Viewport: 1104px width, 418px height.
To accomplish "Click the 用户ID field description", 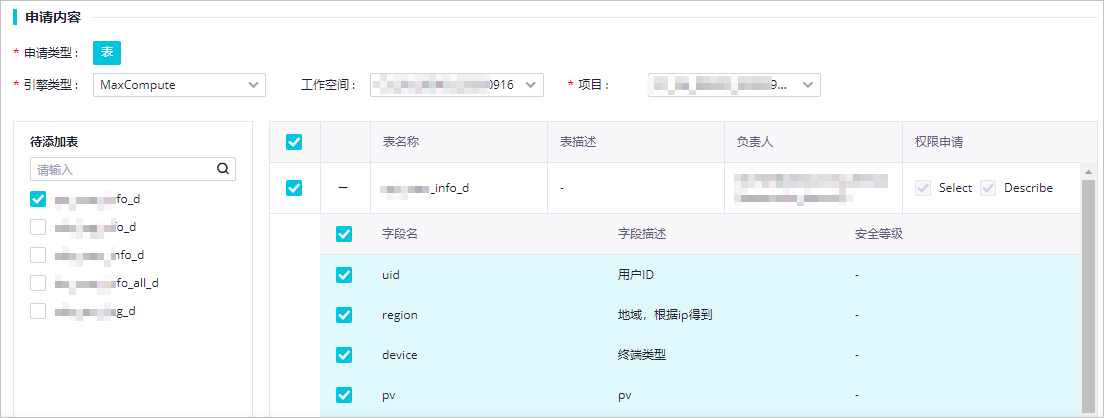I will coord(636,274).
